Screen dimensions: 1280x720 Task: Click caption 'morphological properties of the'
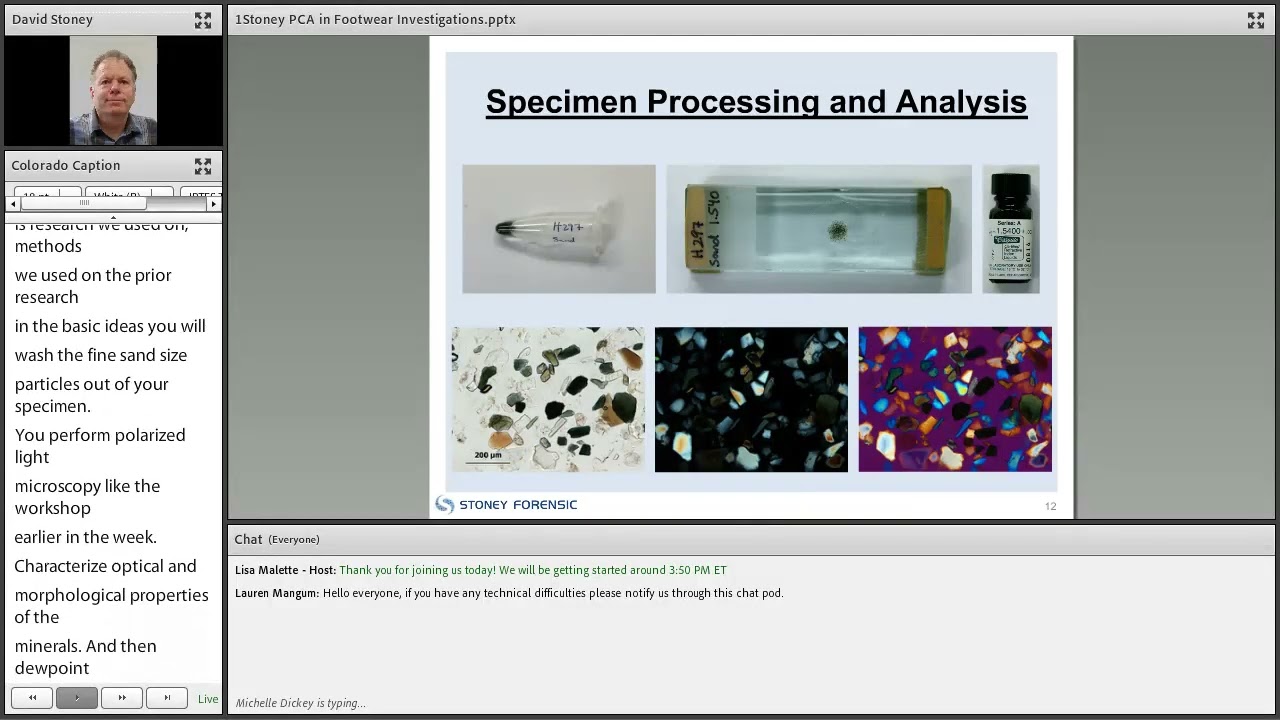111,606
